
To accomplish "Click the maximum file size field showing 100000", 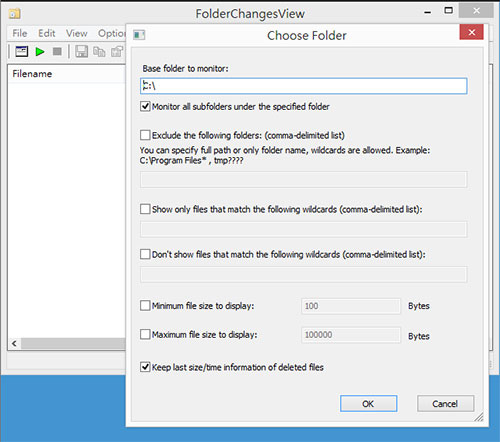I will (x=351, y=335).
